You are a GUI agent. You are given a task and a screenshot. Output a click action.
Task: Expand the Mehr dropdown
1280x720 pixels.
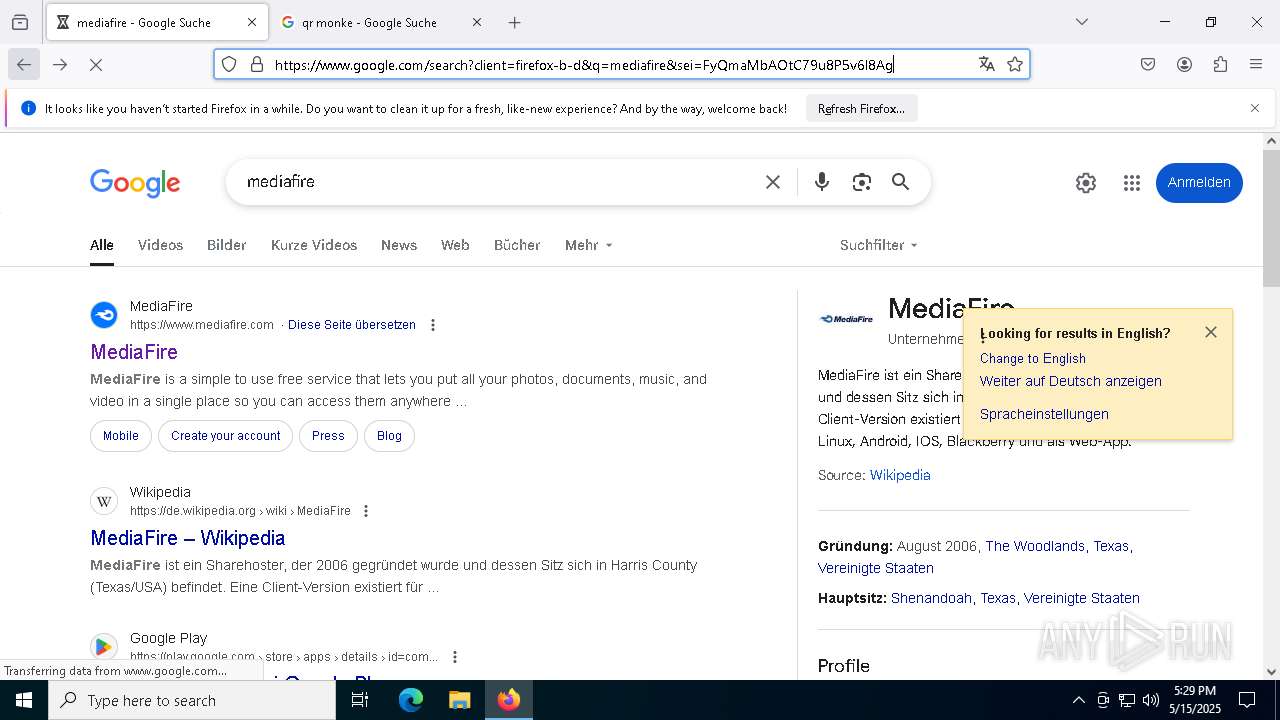[x=588, y=245]
